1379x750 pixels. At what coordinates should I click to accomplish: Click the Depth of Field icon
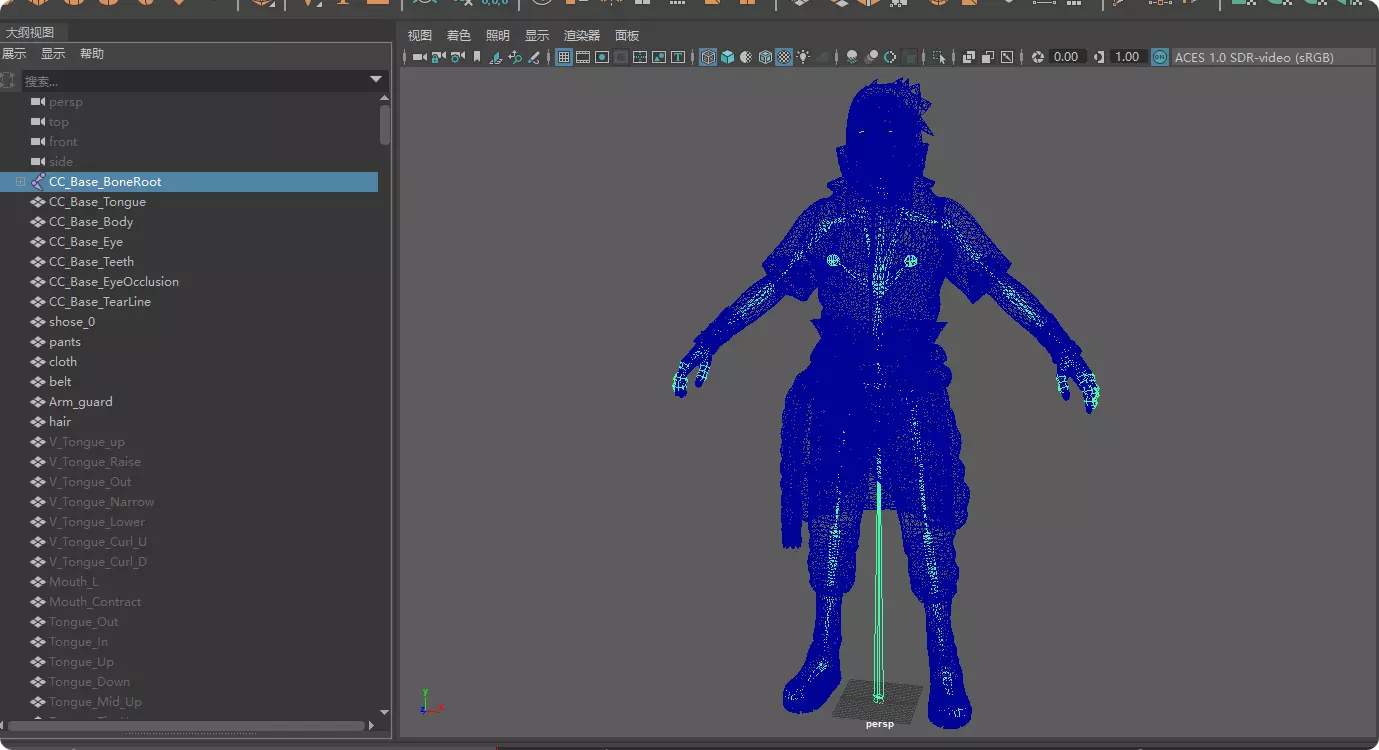click(910, 57)
